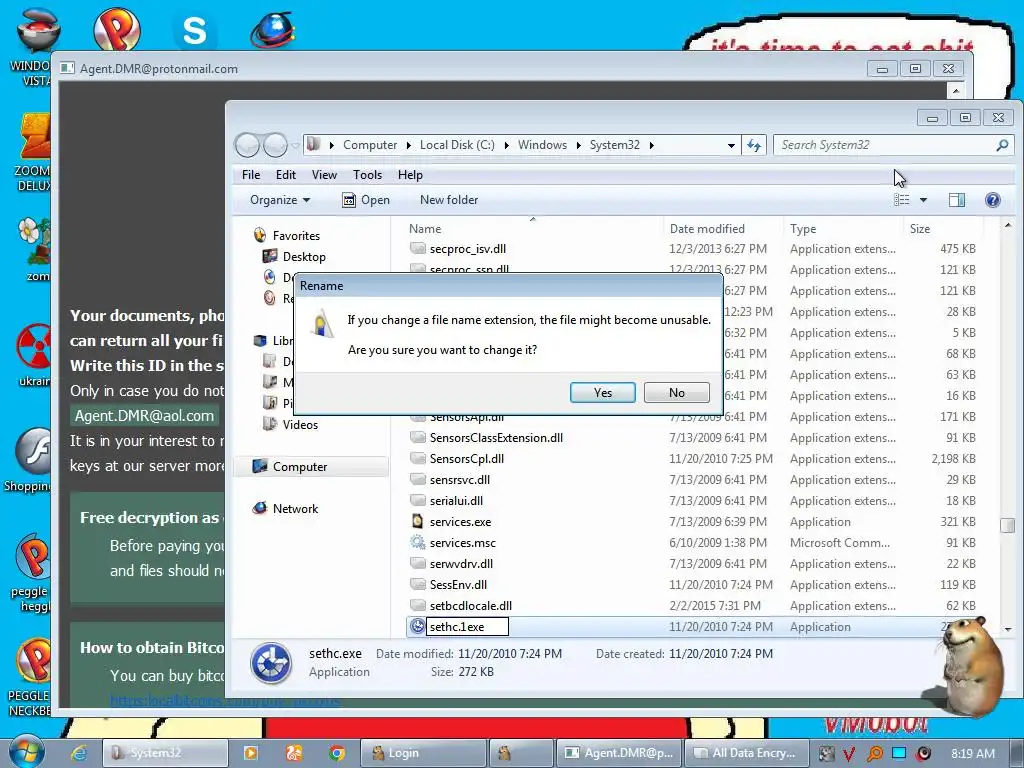Expand the Organize dropdown
Screen dimensions: 1024x768
click(x=280, y=200)
